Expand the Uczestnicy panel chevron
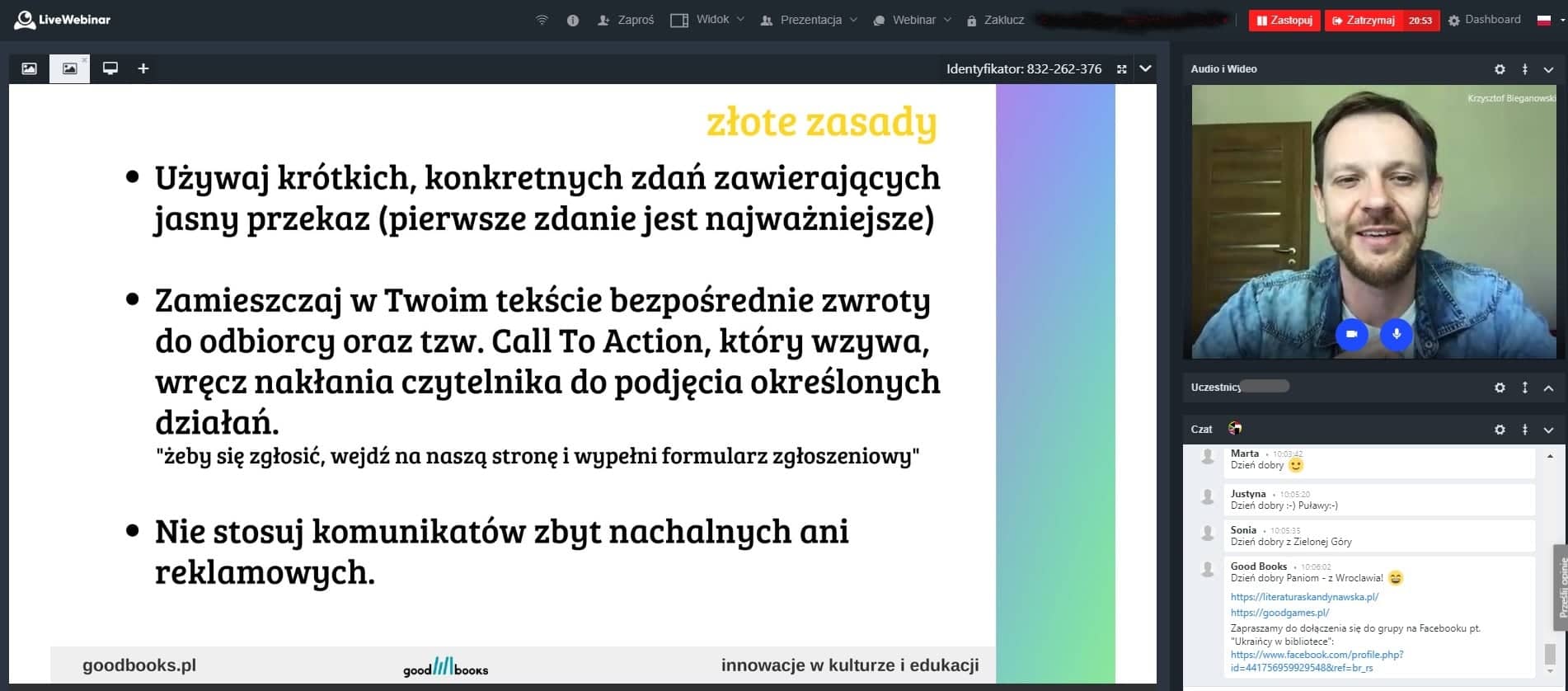 pos(1548,388)
